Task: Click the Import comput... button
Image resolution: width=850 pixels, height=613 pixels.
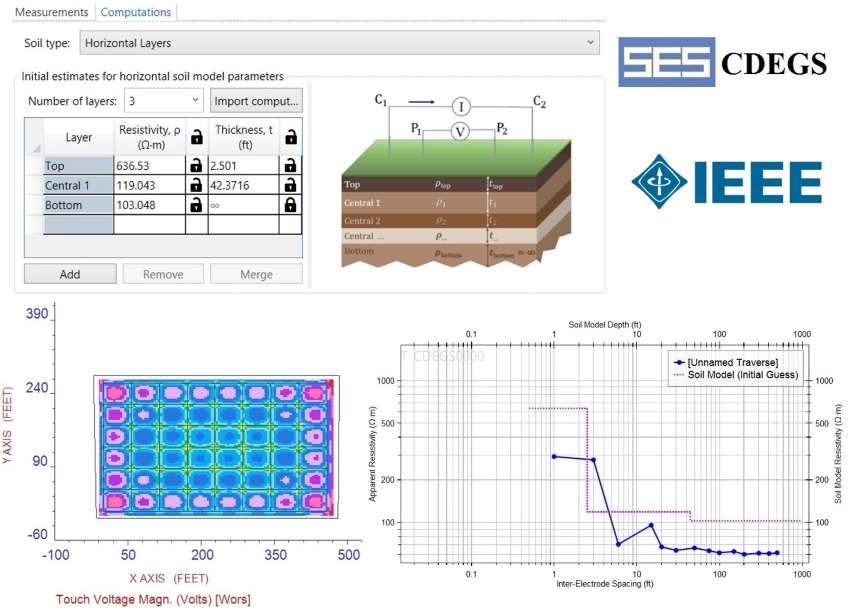Action: (256, 101)
